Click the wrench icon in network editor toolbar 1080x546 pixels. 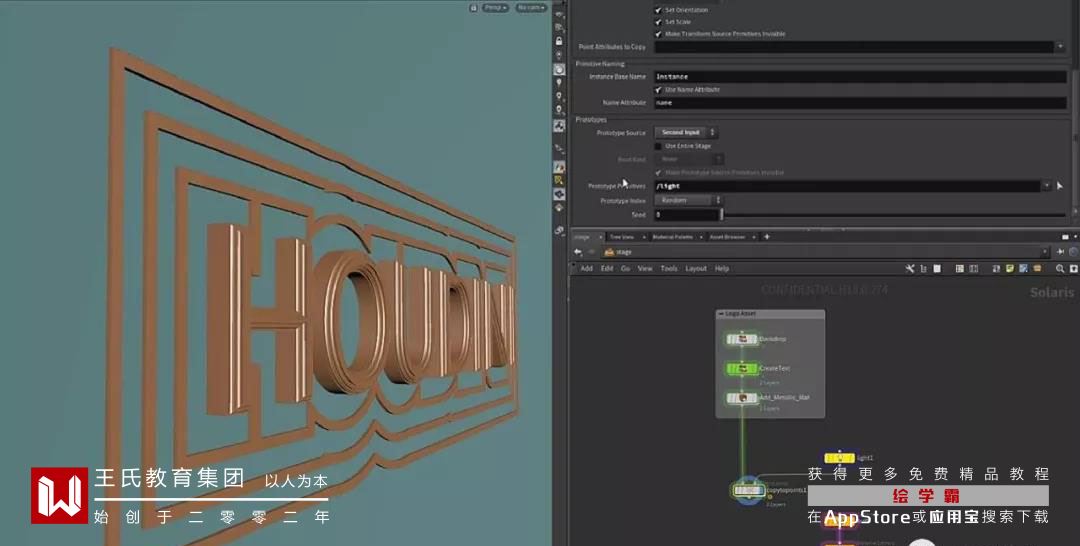pos(909,269)
